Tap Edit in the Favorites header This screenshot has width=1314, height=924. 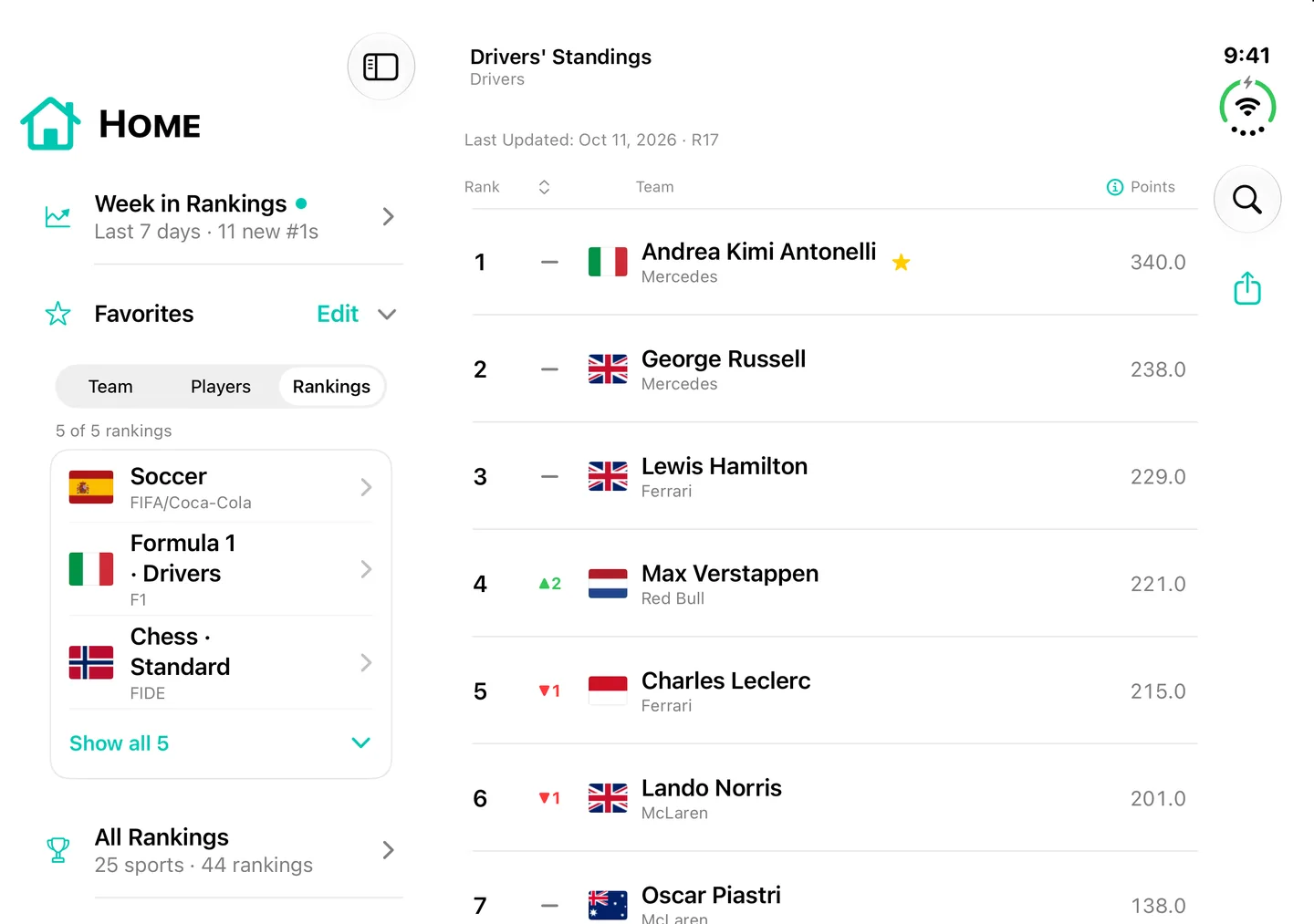point(338,314)
